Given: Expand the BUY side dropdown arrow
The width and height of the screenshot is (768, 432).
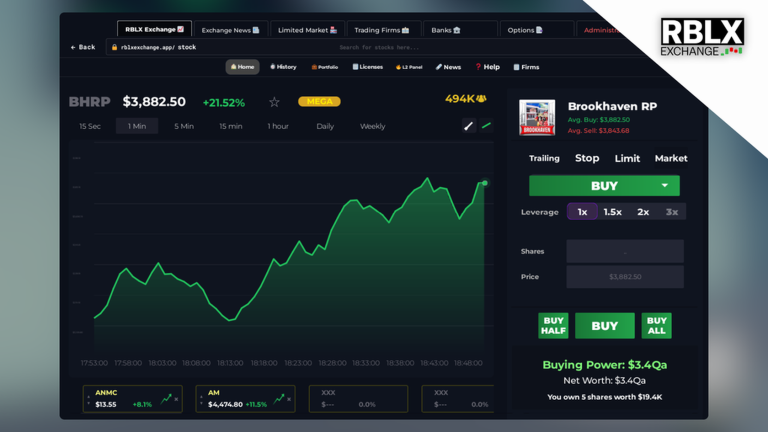Looking at the screenshot, I should point(665,186).
